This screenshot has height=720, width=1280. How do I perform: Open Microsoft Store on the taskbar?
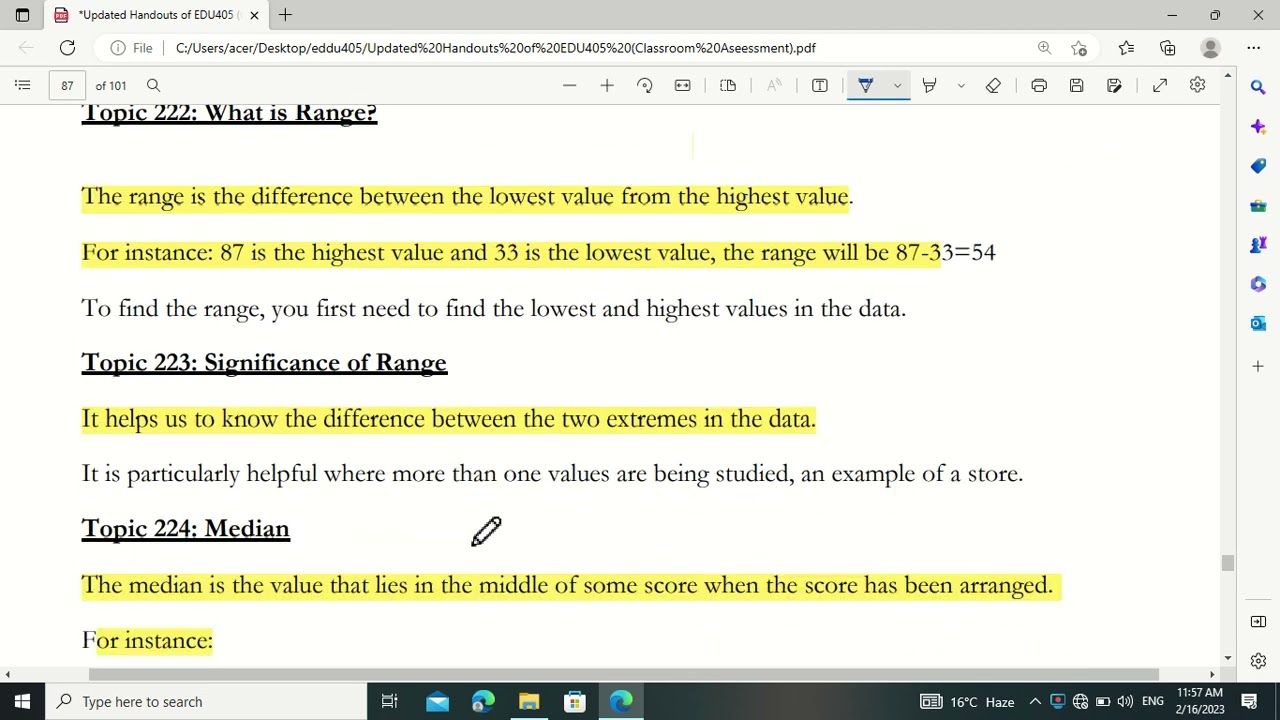pos(575,701)
